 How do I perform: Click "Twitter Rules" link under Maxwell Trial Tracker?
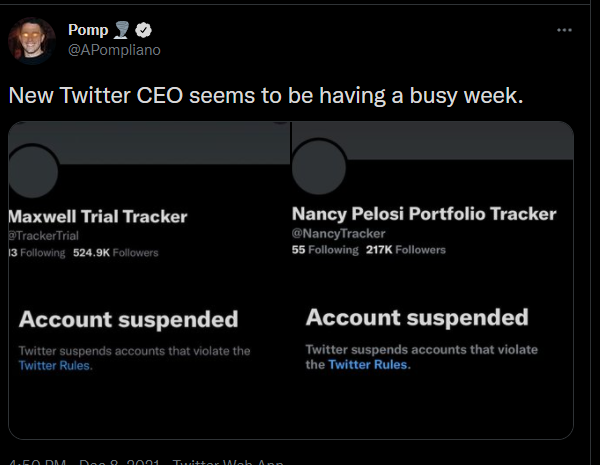point(54,366)
